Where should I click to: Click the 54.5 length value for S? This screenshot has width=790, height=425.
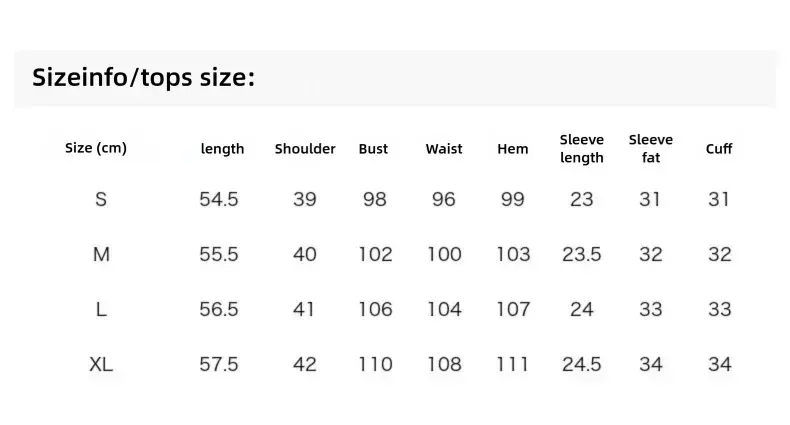point(219,199)
